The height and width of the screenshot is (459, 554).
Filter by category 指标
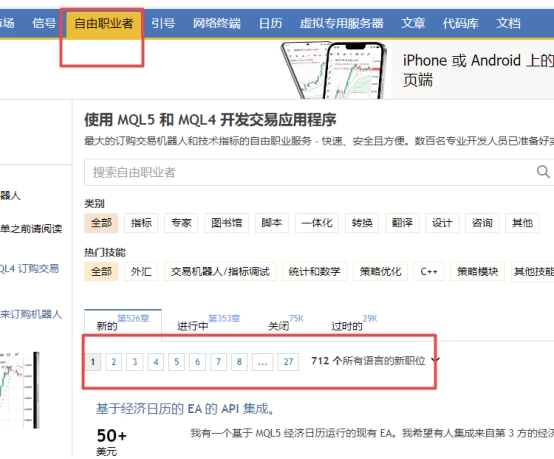(141, 223)
